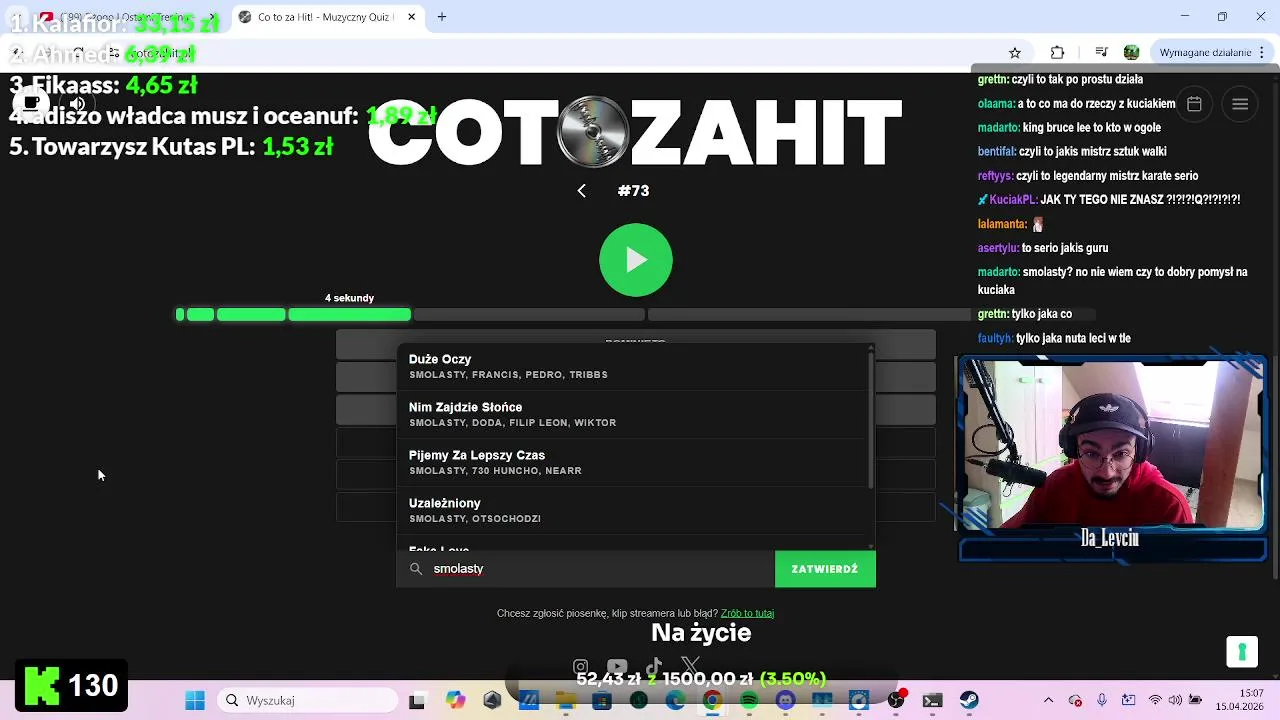Open the browser profile avatar
Image resolution: width=1280 pixels, height=720 pixels.
click(1131, 53)
